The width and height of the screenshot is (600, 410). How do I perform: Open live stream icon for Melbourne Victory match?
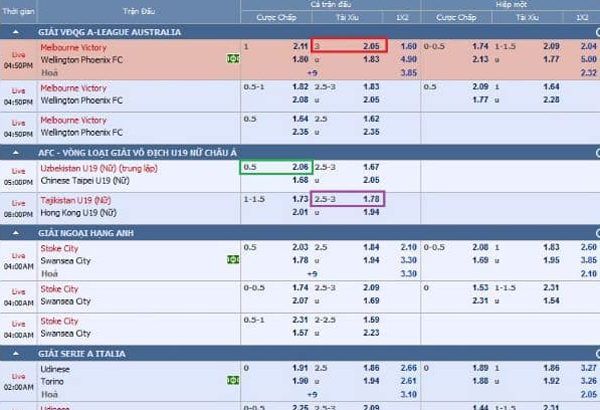(x=233, y=59)
